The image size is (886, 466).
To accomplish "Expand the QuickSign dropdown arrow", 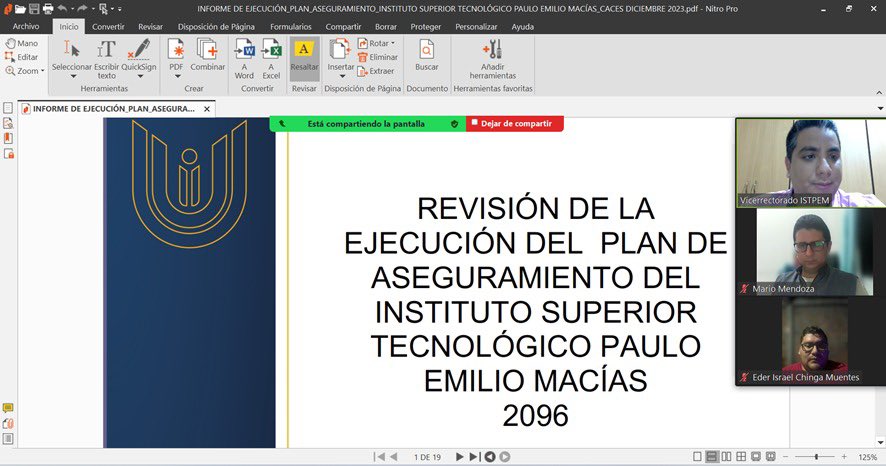I will click(x=140, y=76).
